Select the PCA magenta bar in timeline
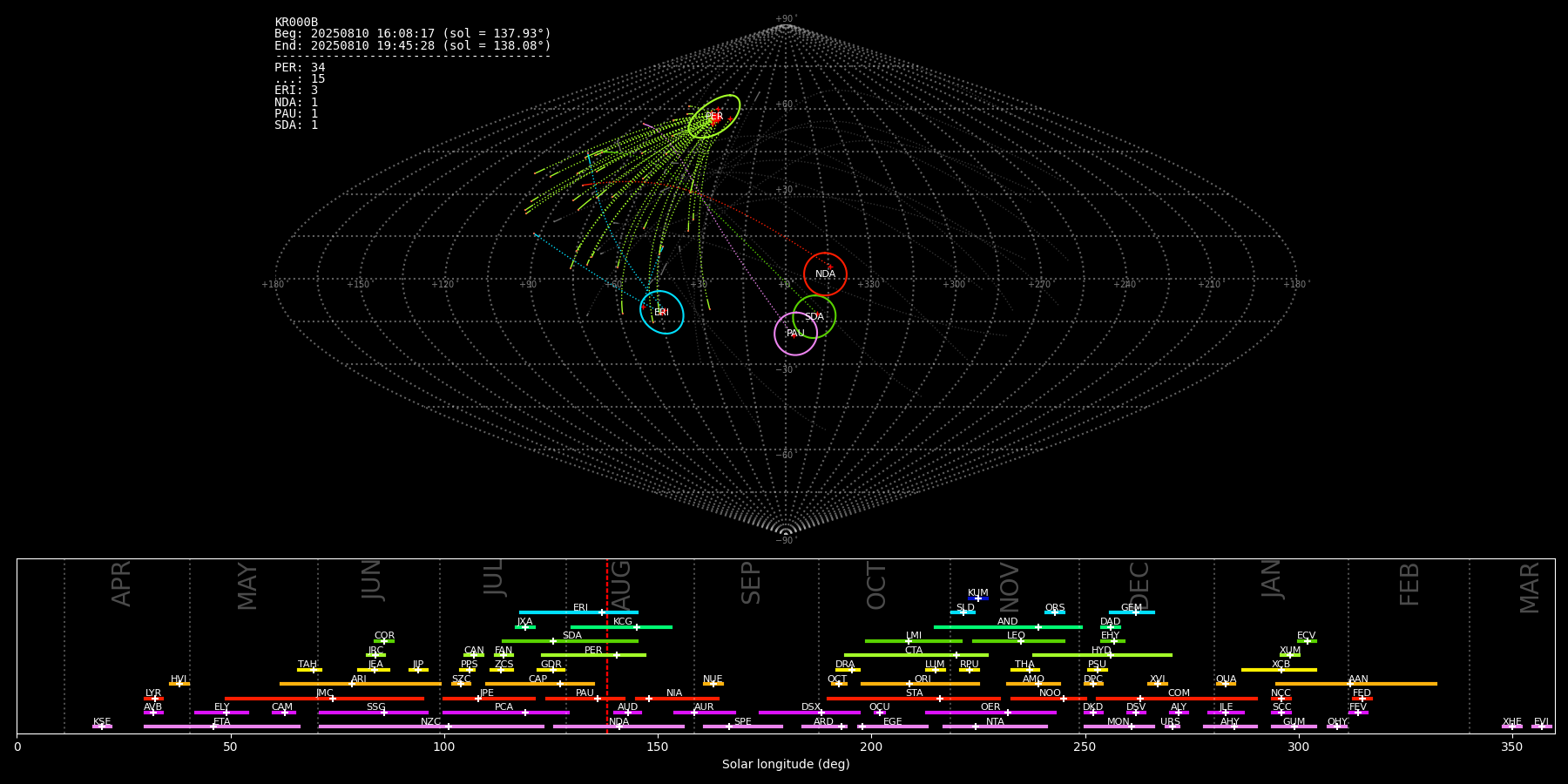The width and height of the screenshot is (1568, 784). [x=506, y=713]
